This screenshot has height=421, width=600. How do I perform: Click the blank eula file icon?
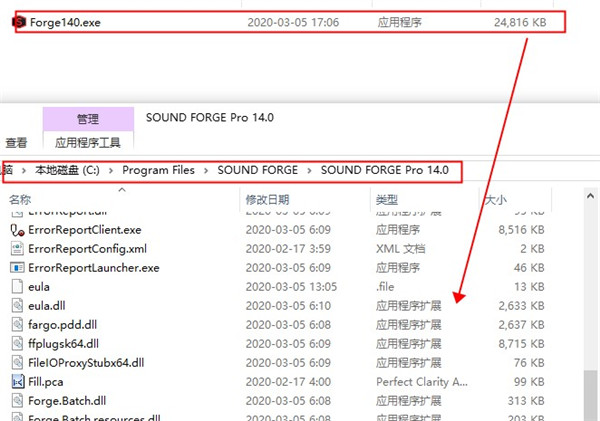pos(17,287)
